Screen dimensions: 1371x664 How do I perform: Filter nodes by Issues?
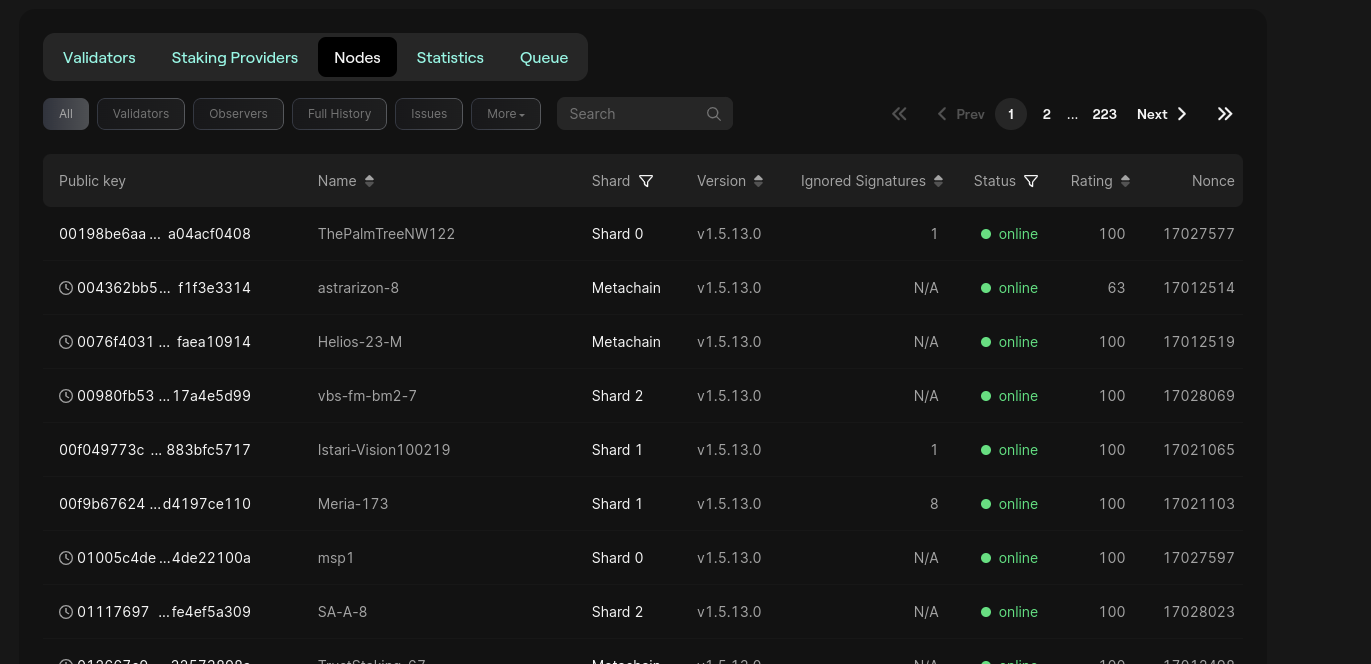(428, 114)
